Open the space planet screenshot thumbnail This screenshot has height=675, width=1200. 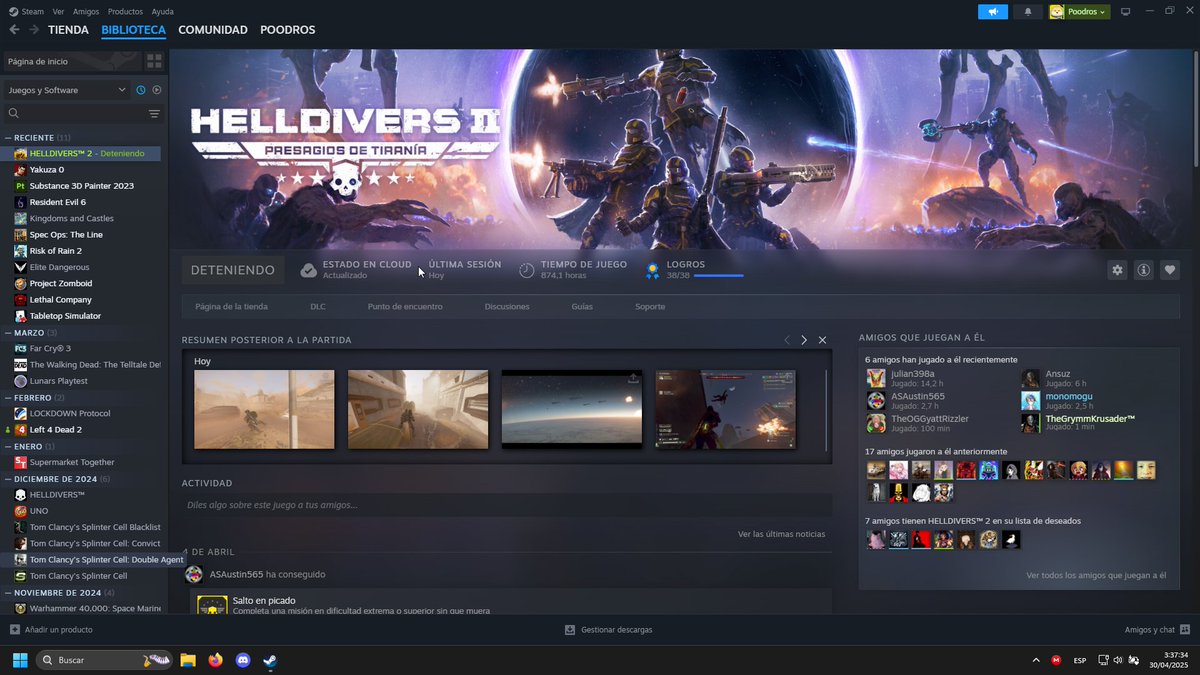(571, 409)
